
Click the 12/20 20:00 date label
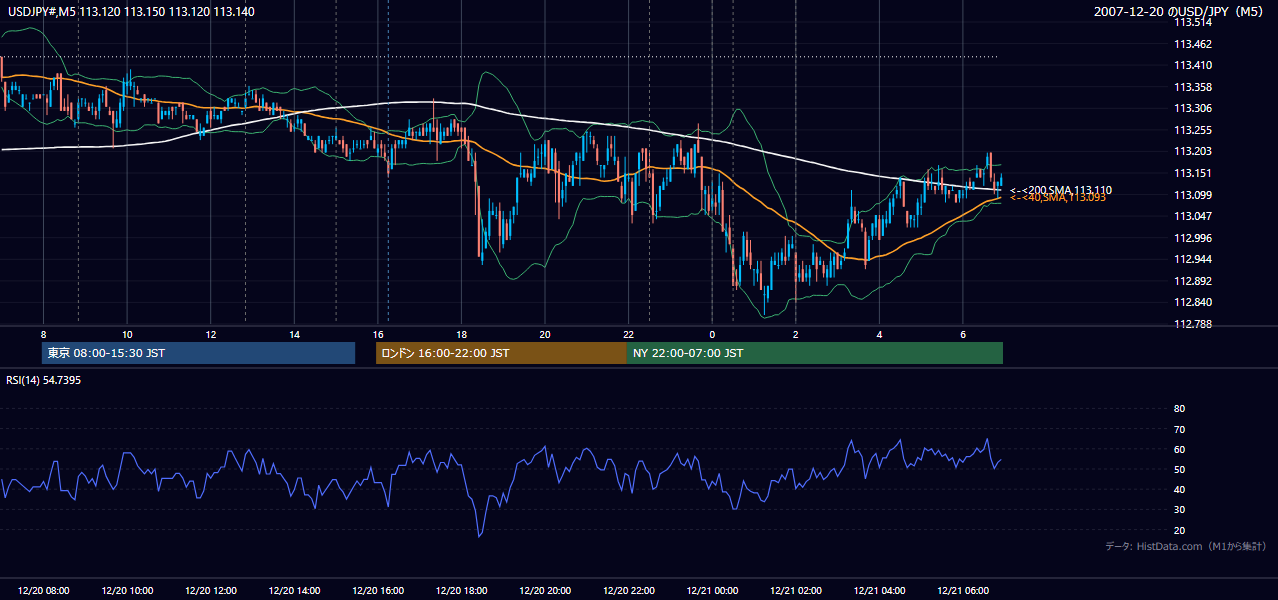pos(545,591)
